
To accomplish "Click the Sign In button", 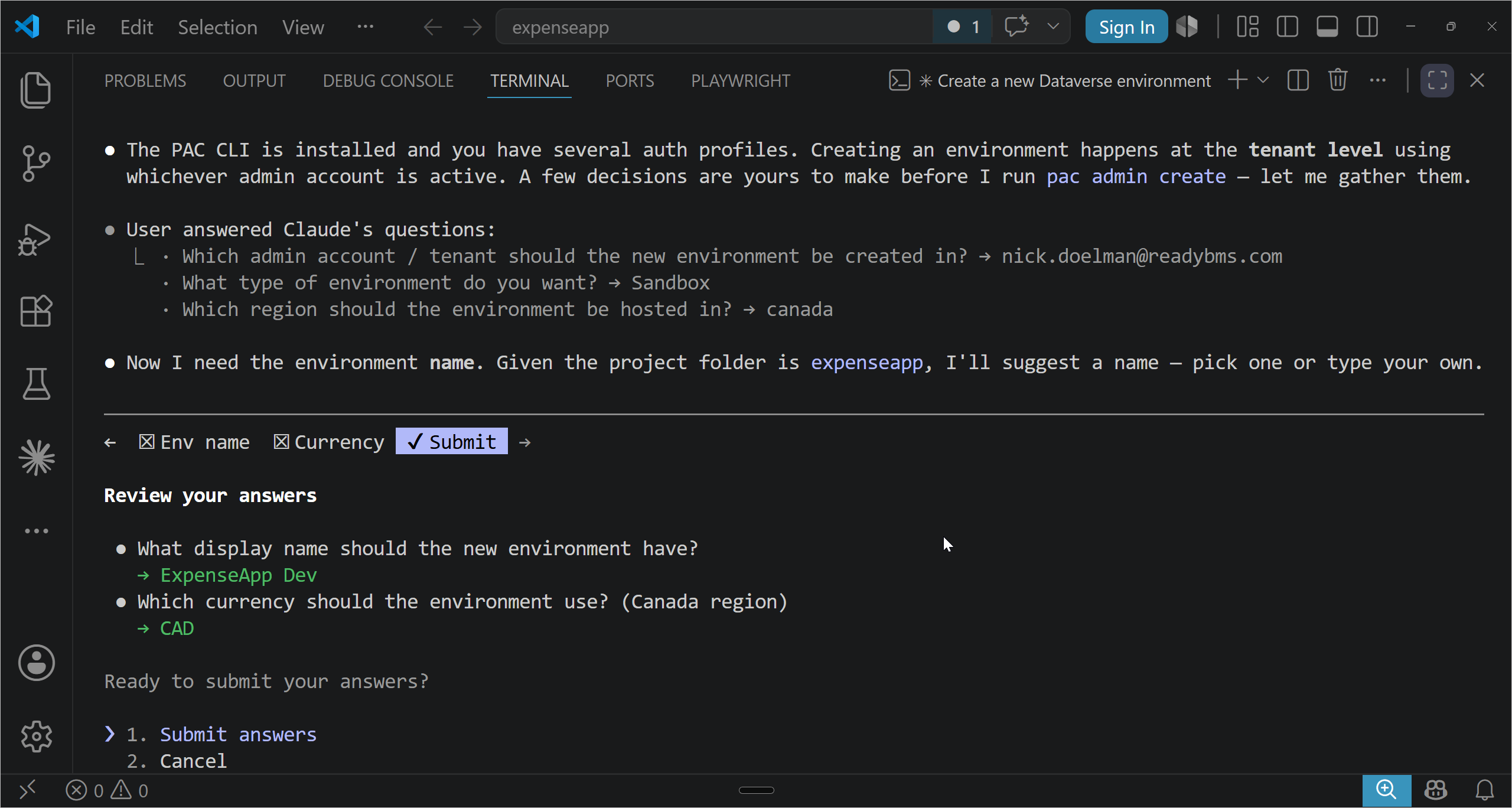I will 1126,27.
